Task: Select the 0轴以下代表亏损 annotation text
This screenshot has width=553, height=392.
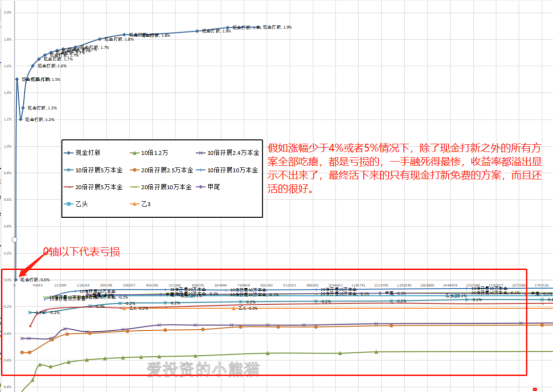Action: pos(81,252)
